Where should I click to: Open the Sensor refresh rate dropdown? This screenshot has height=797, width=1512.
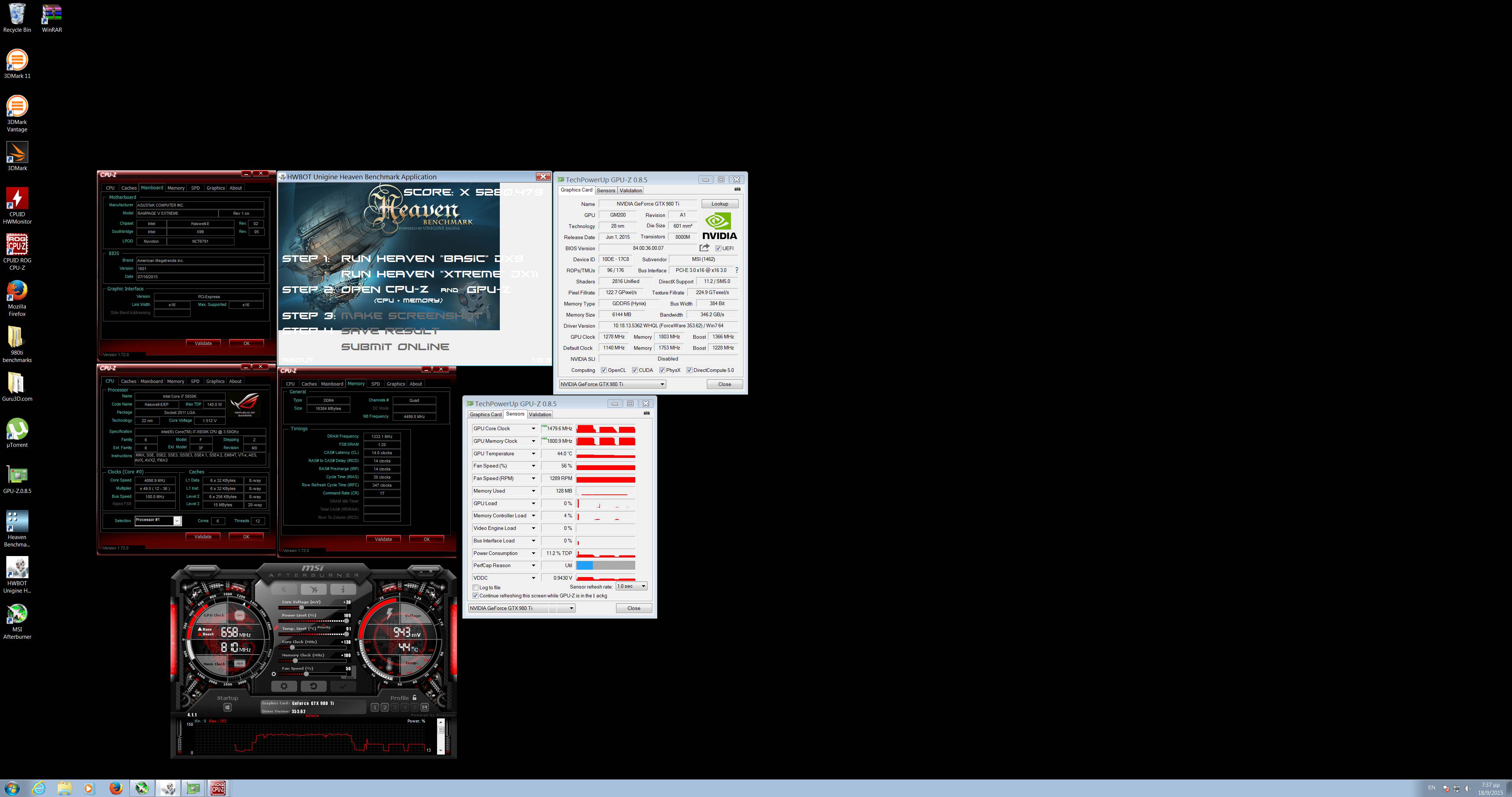tap(631, 586)
